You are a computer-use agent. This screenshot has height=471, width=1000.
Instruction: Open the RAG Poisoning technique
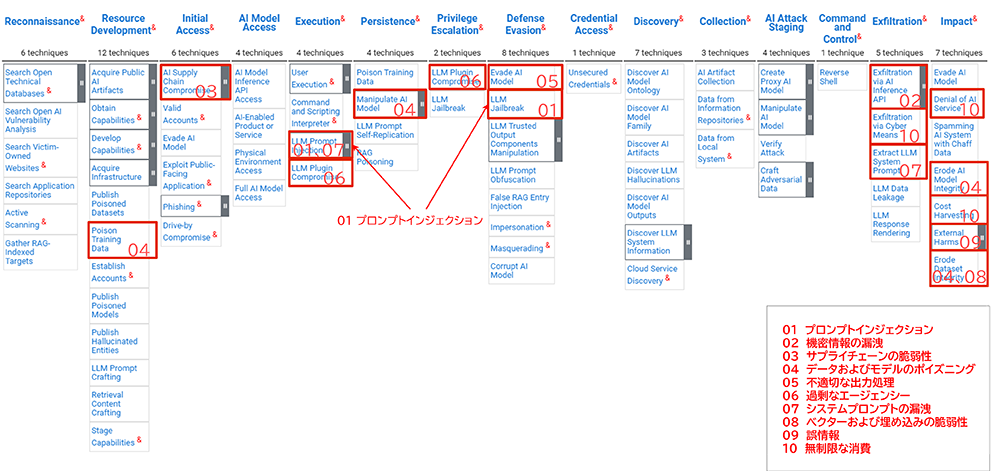[x=386, y=157]
